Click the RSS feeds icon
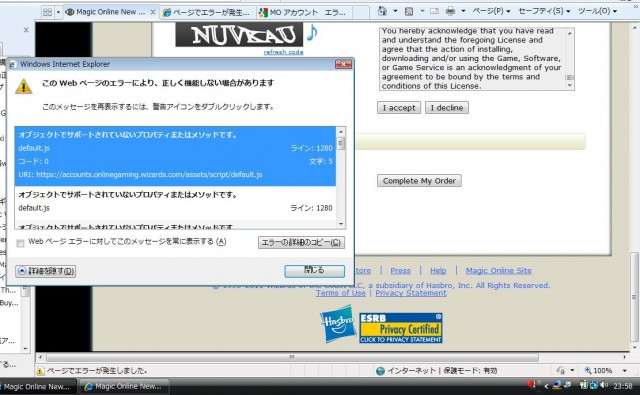 click(409, 11)
